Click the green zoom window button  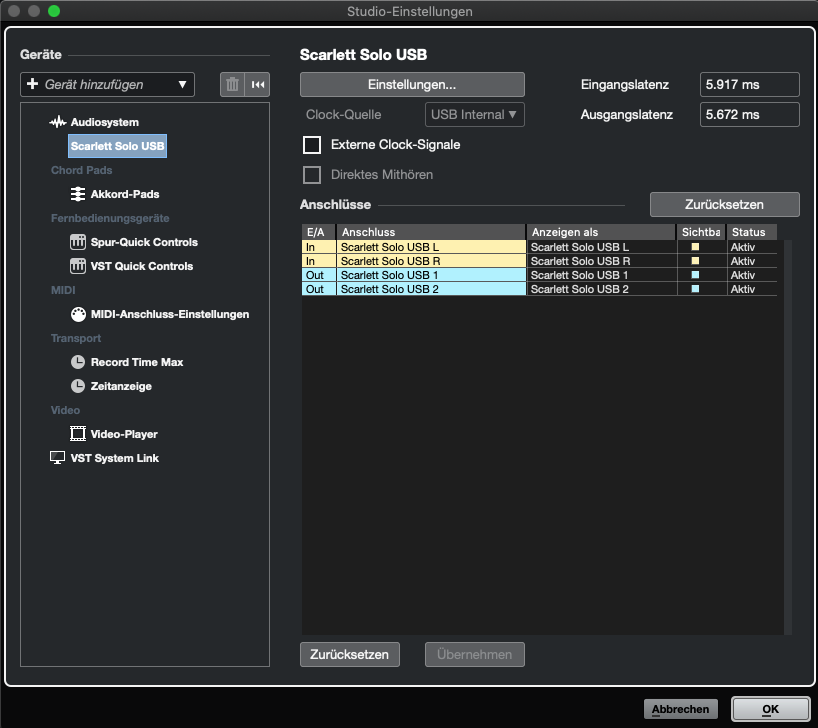tap(54, 11)
